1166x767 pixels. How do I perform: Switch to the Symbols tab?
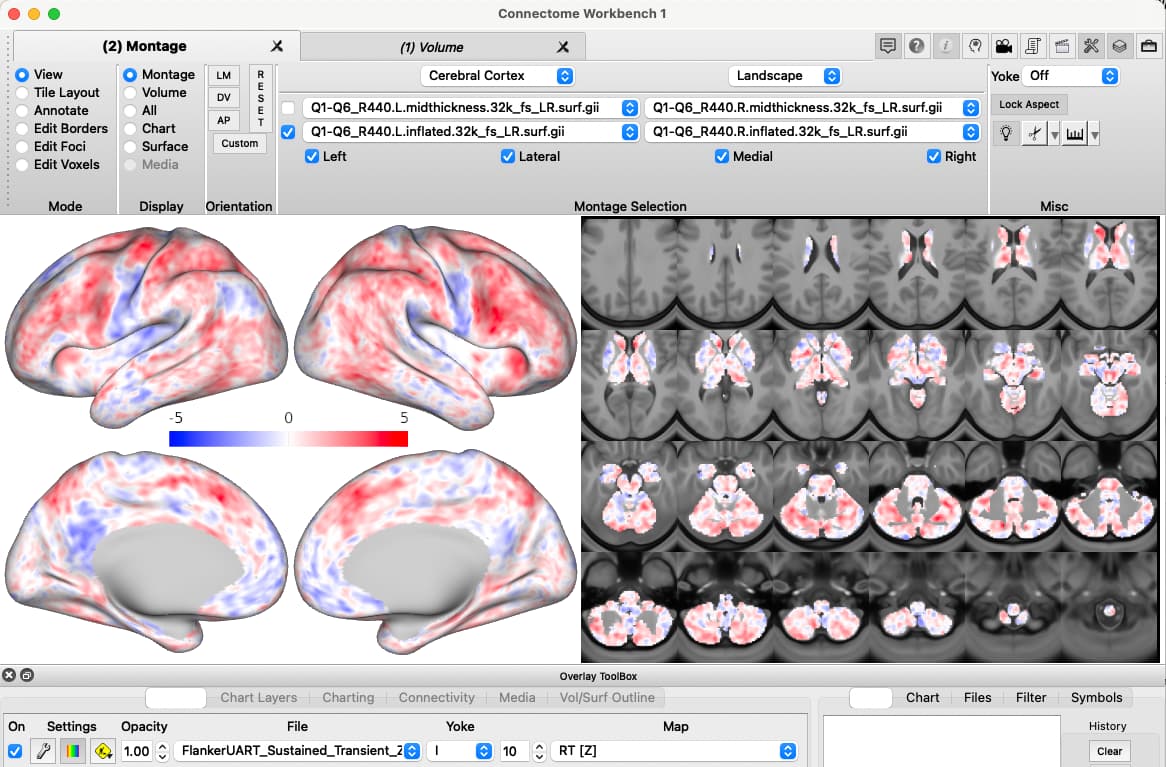tap(1096, 697)
